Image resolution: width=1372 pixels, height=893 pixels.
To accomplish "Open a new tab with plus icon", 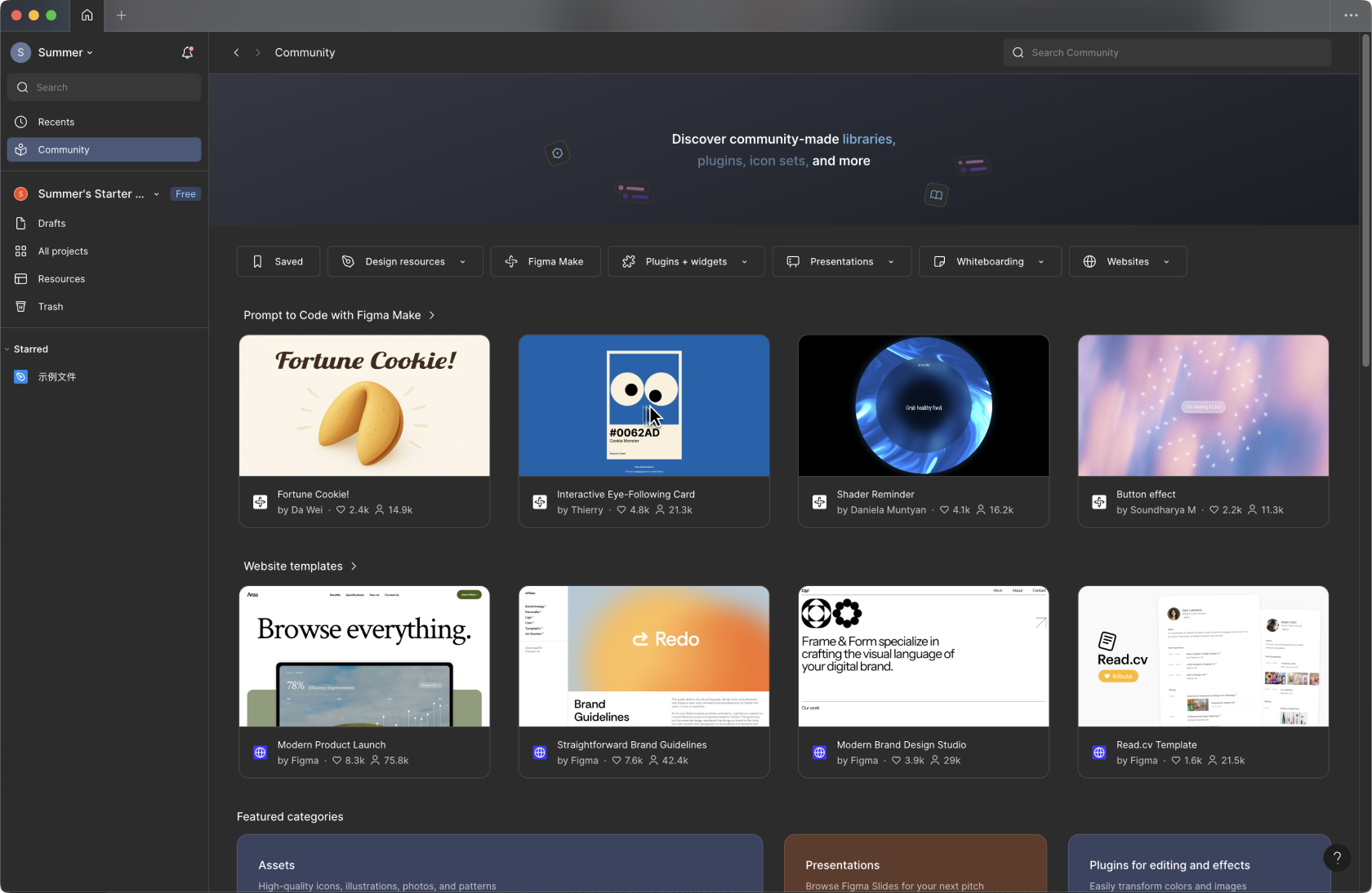I will pos(121,16).
